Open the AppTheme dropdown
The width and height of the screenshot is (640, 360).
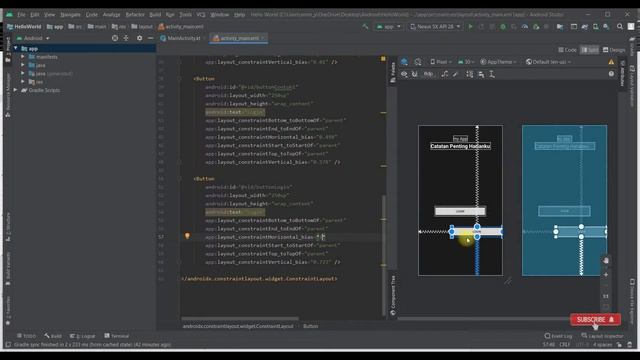[x=498, y=62]
